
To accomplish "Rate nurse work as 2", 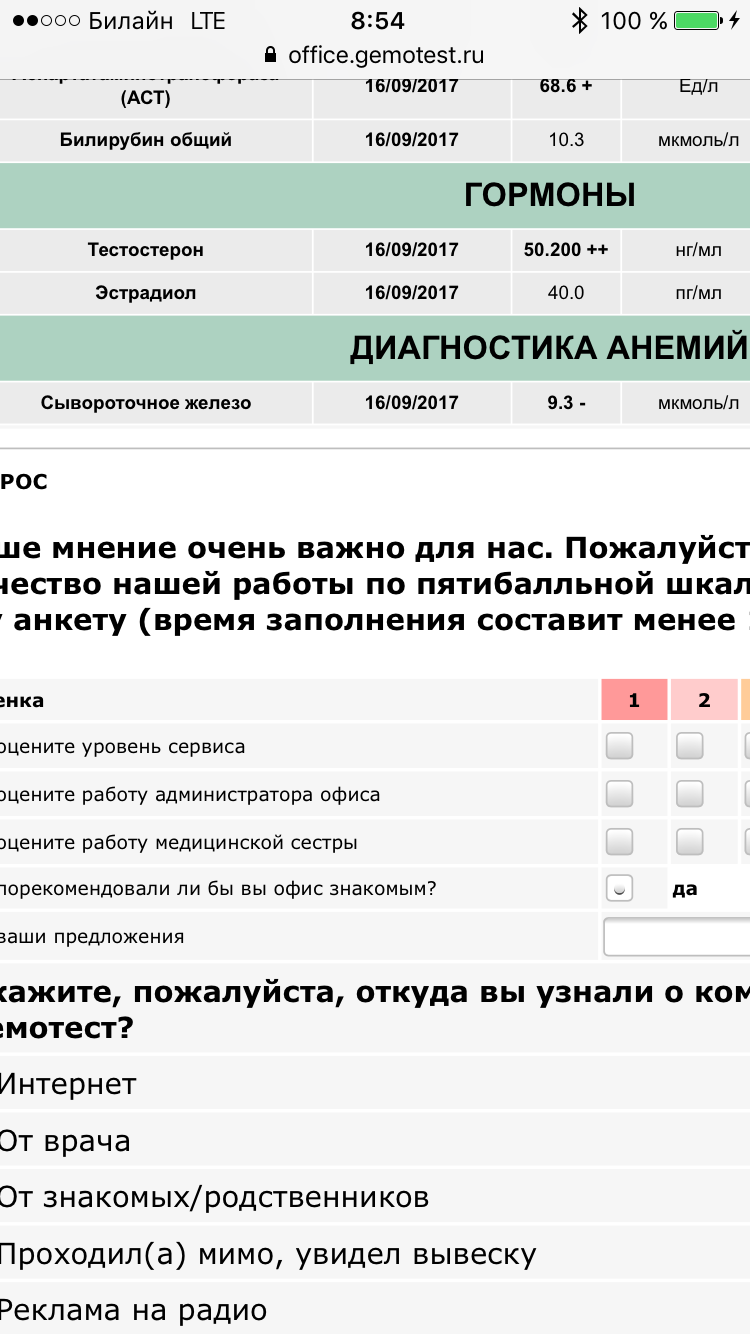I will (689, 842).
